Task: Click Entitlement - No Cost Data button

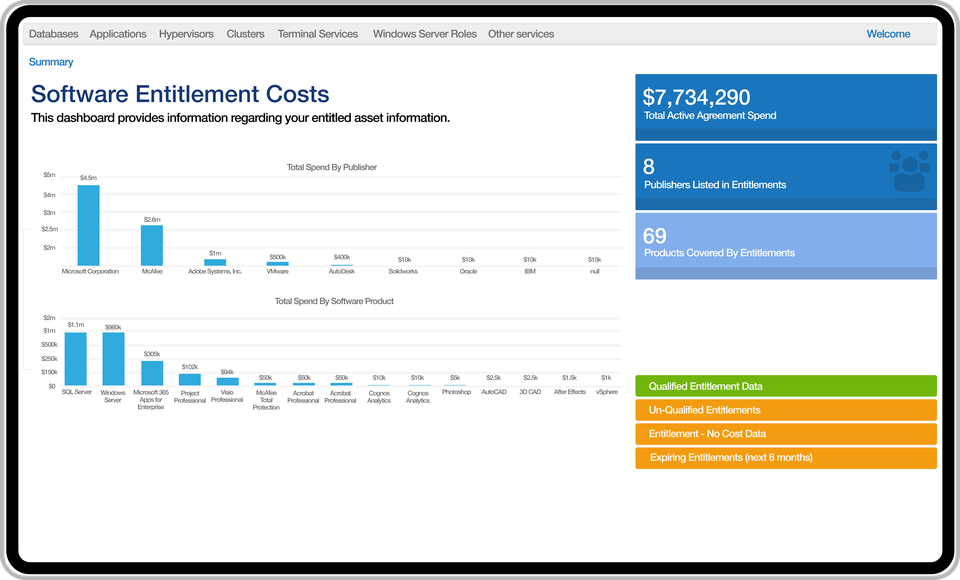Action: 786,434
